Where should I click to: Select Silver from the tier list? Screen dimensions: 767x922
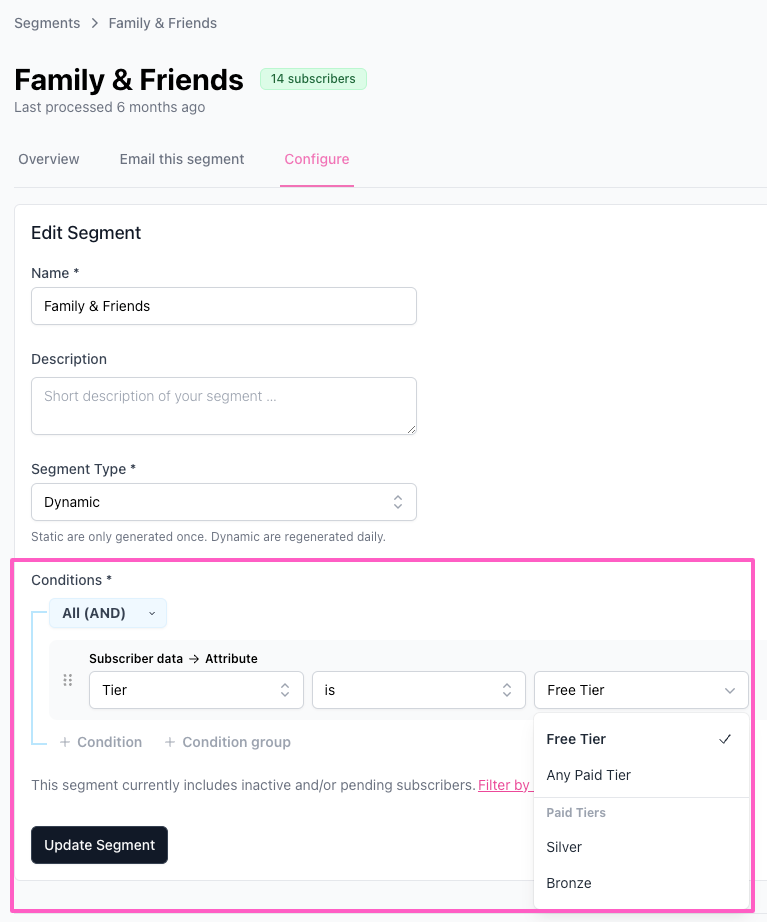pyautogui.click(x=565, y=847)
